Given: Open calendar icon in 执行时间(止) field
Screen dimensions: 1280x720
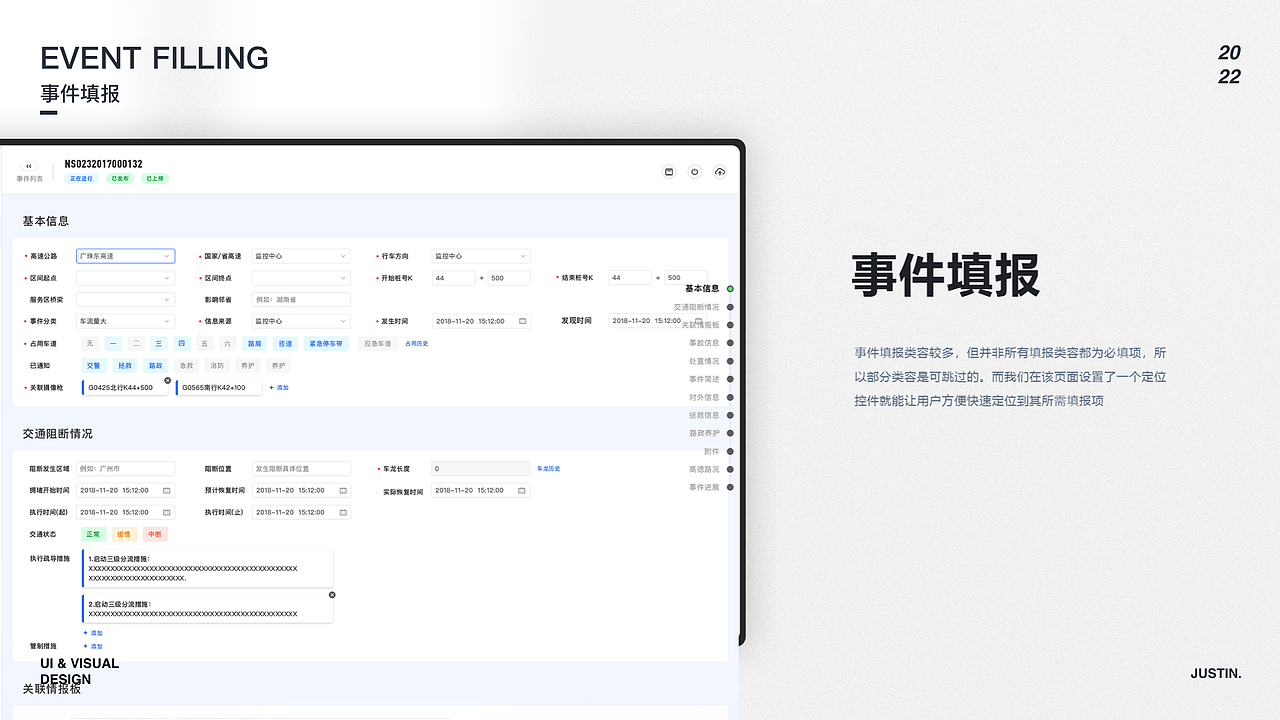Looking at the screenshot, I should coord(343,512).
